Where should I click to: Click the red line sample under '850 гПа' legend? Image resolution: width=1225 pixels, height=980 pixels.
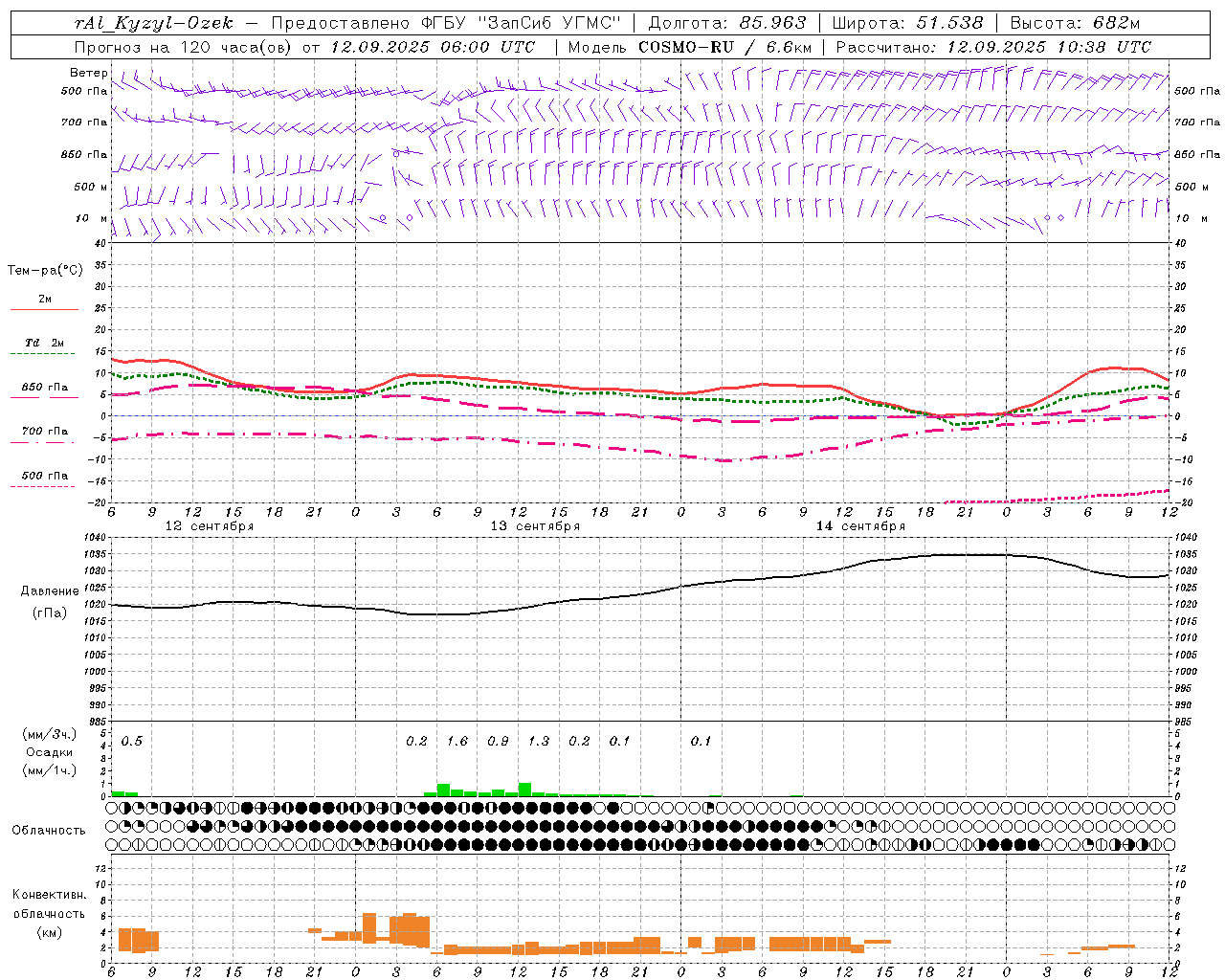click(44, 398)
